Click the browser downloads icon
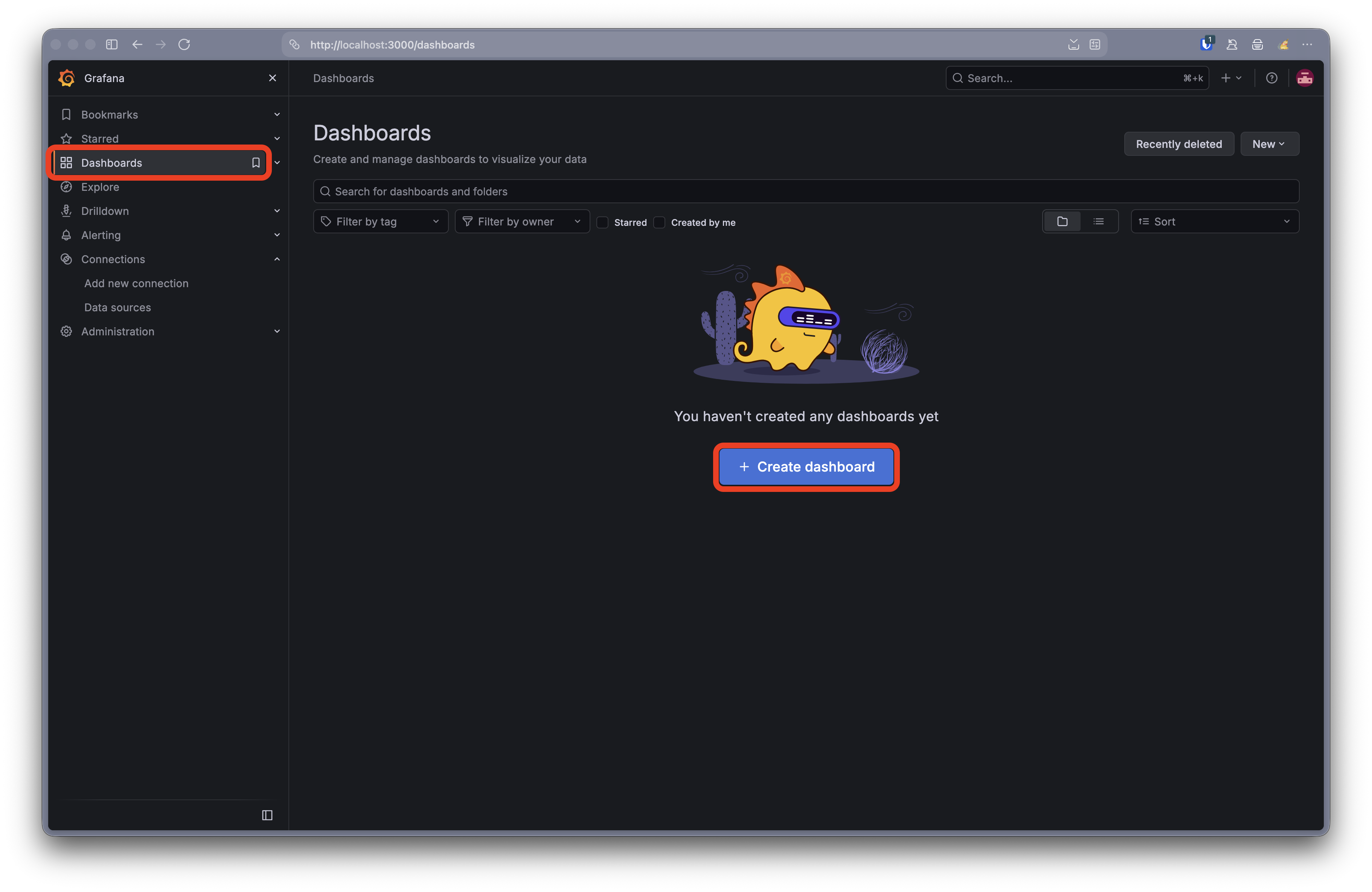This screenshot has height=892, width=1372. click(1073, 44)
